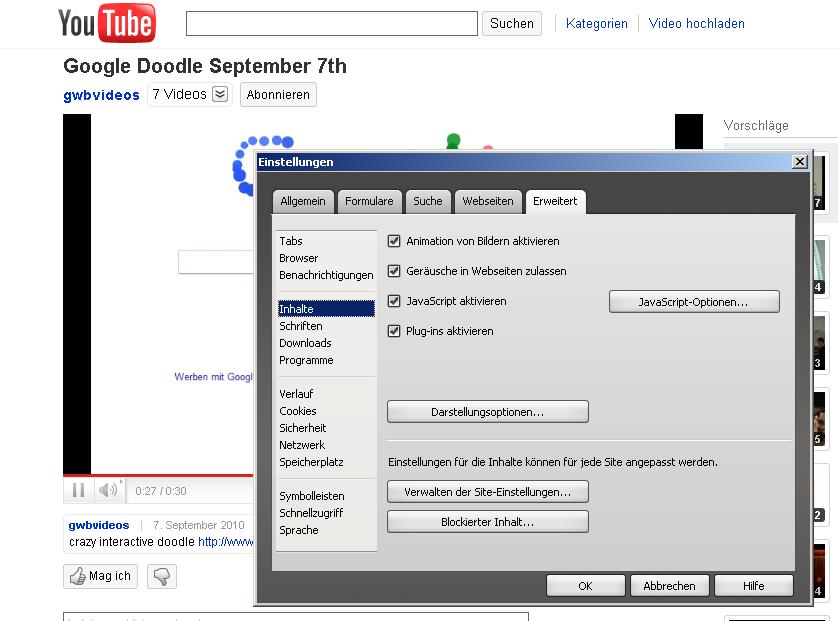Click the Werben mit Google link
The image size is (838, 621).
(213, 377)
